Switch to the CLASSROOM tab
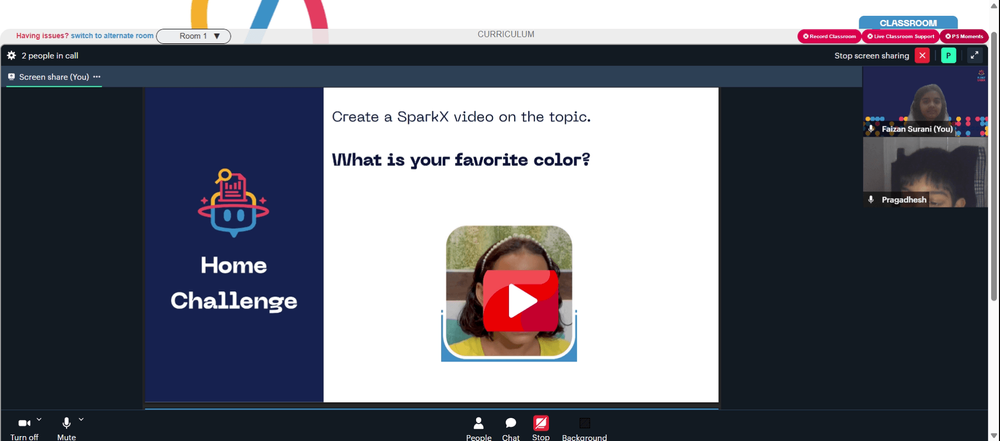 pos(908,23)
